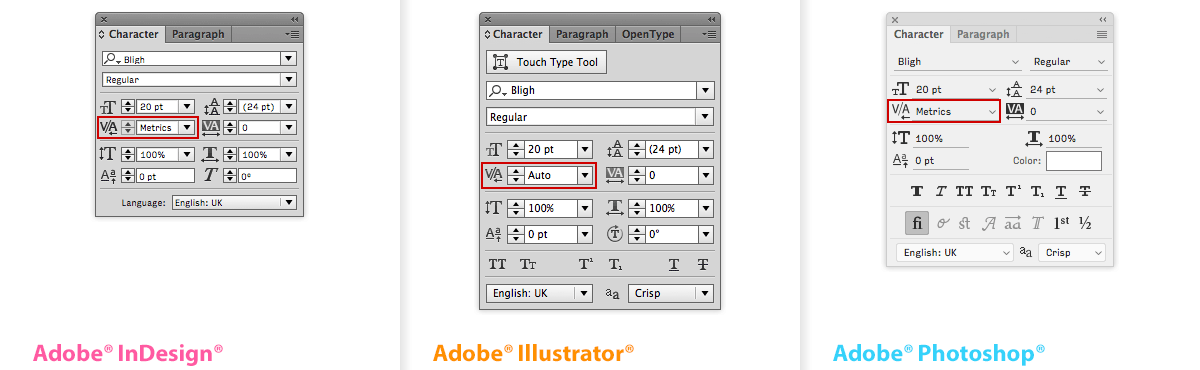Image resolution: width=1200 pixels, height=370 pixels.
Task: Open the Regular font style dropdown in InDesign
Action: click(289, 79)
